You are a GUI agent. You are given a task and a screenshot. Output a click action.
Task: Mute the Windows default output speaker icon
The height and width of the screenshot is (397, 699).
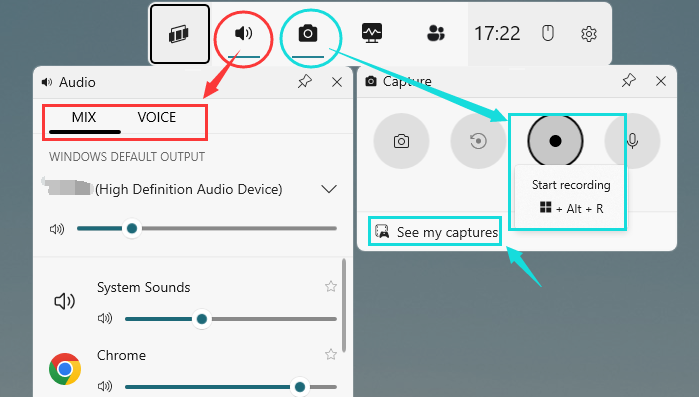pos(57,229)
